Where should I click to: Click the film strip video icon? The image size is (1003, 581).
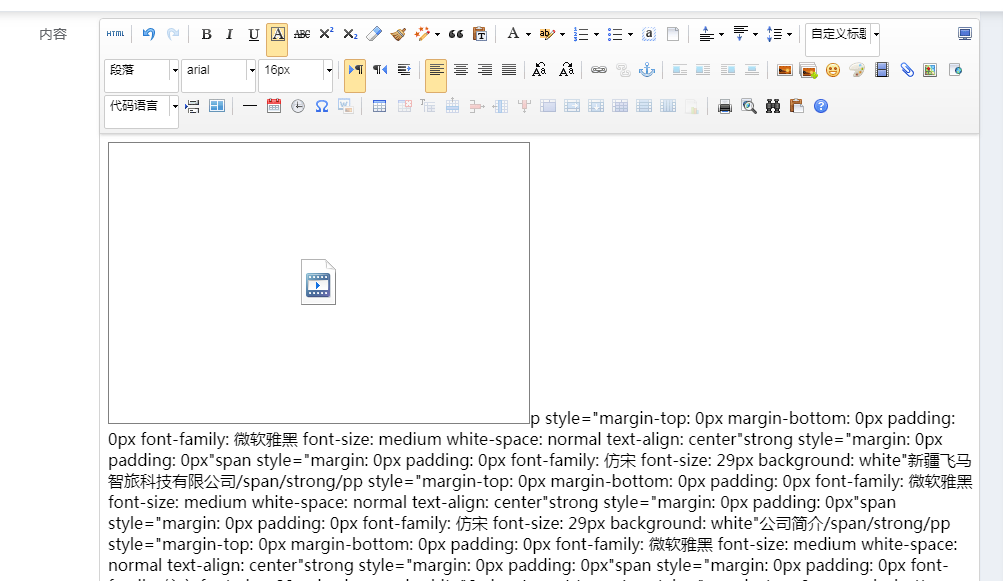(881, 70)
